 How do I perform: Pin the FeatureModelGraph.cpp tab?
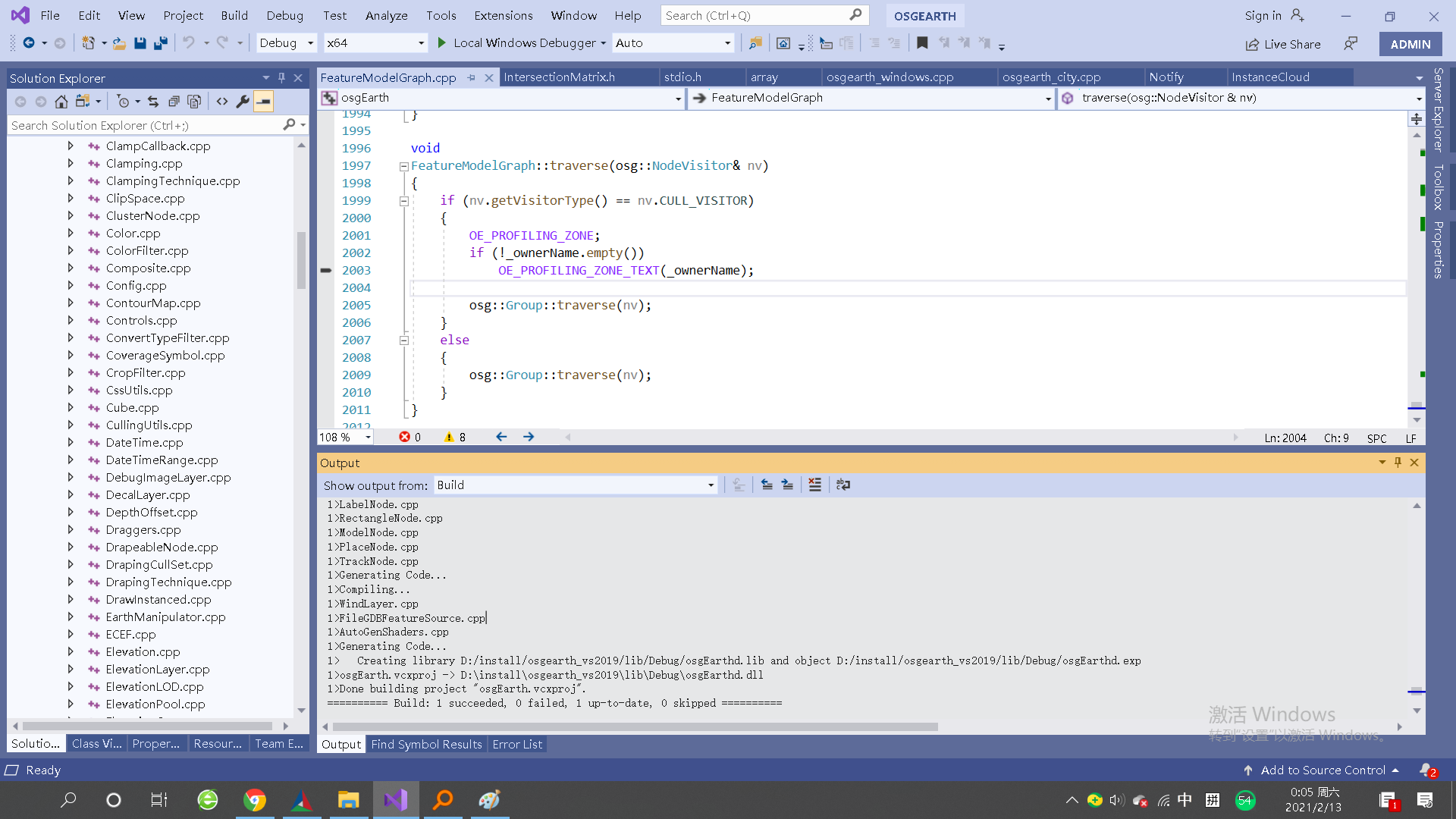click(472, 77)
